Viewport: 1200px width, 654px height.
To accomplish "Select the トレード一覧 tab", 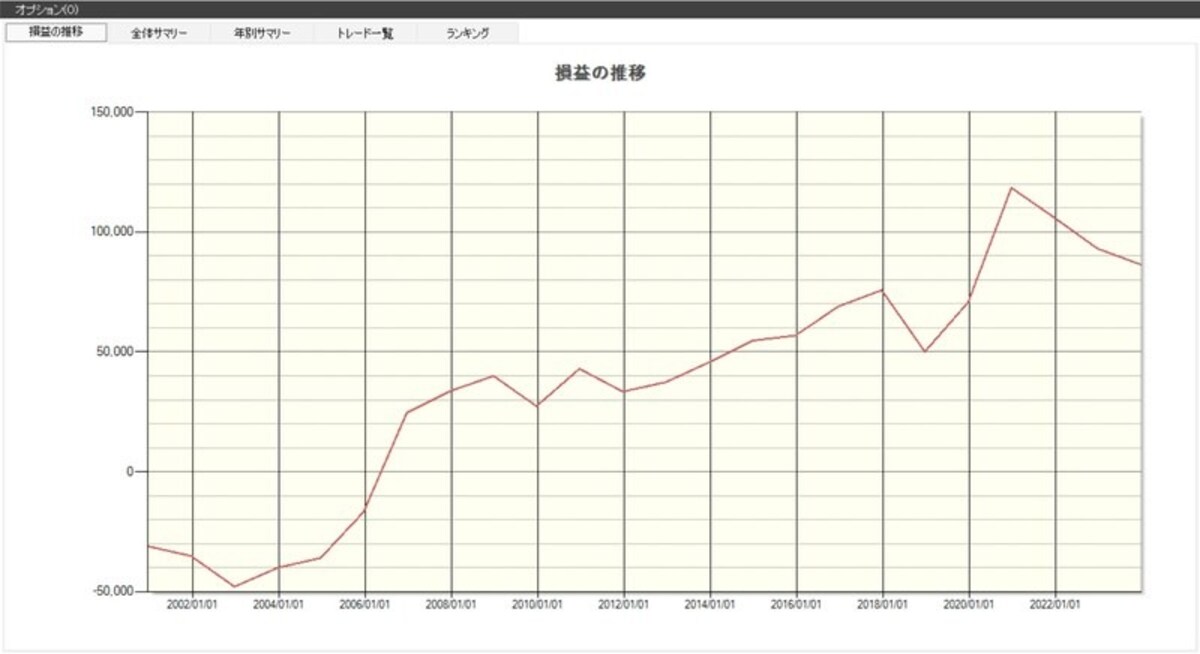I will [365, 33].
